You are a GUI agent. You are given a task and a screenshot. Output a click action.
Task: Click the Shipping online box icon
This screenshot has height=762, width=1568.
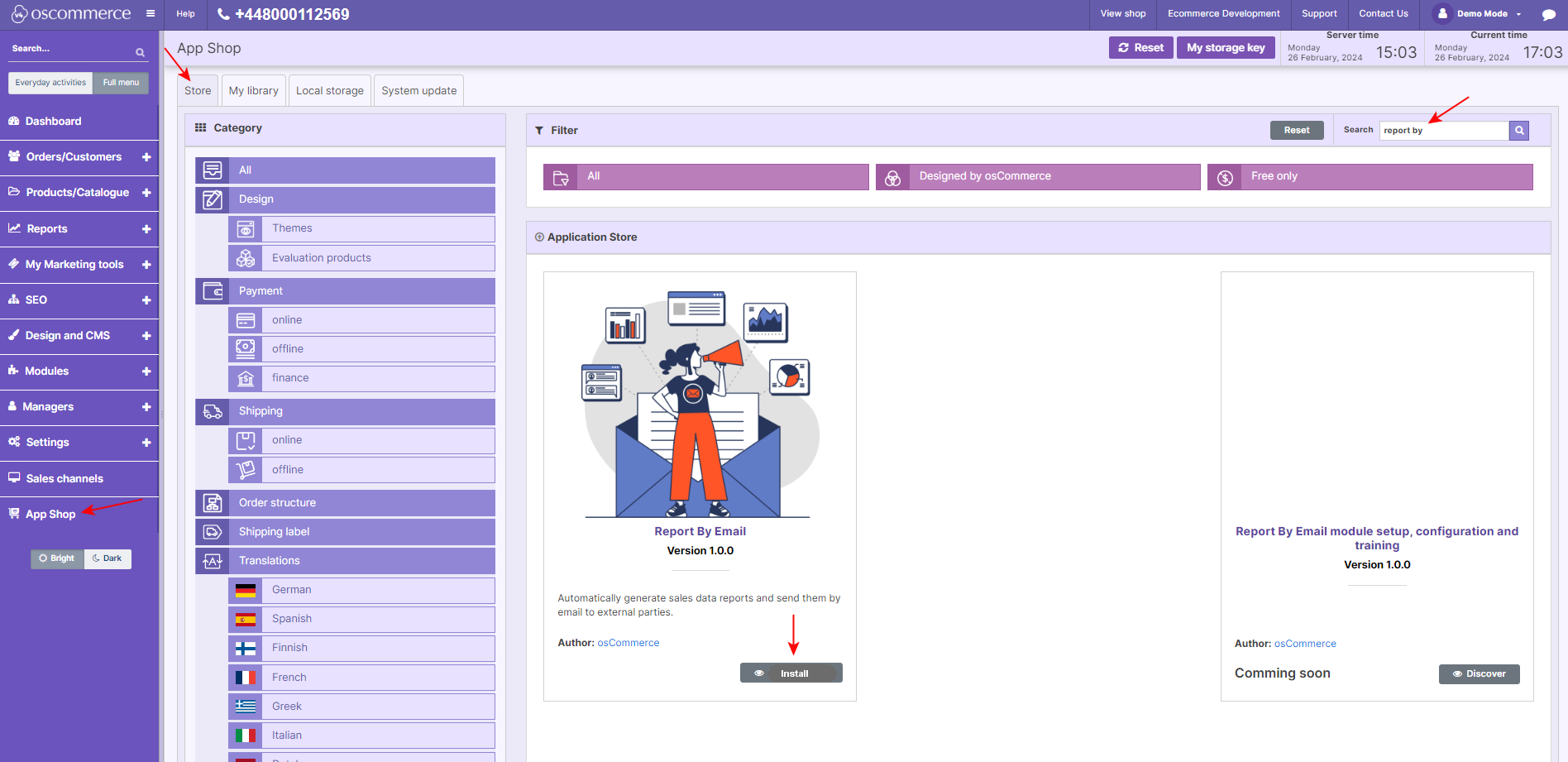click(x=246, y=440)
